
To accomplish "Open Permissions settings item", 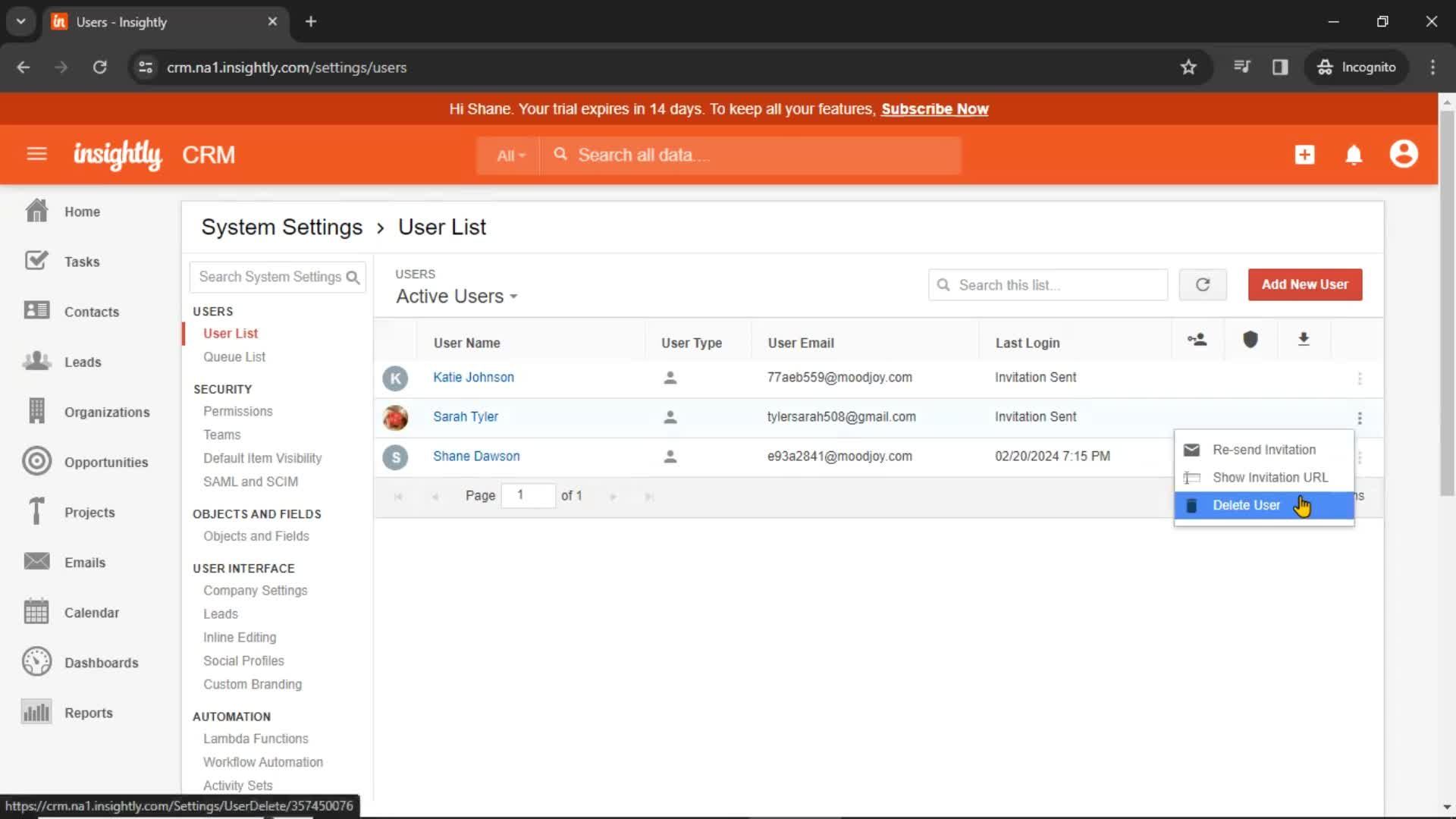I will click(x=238, y=411).
